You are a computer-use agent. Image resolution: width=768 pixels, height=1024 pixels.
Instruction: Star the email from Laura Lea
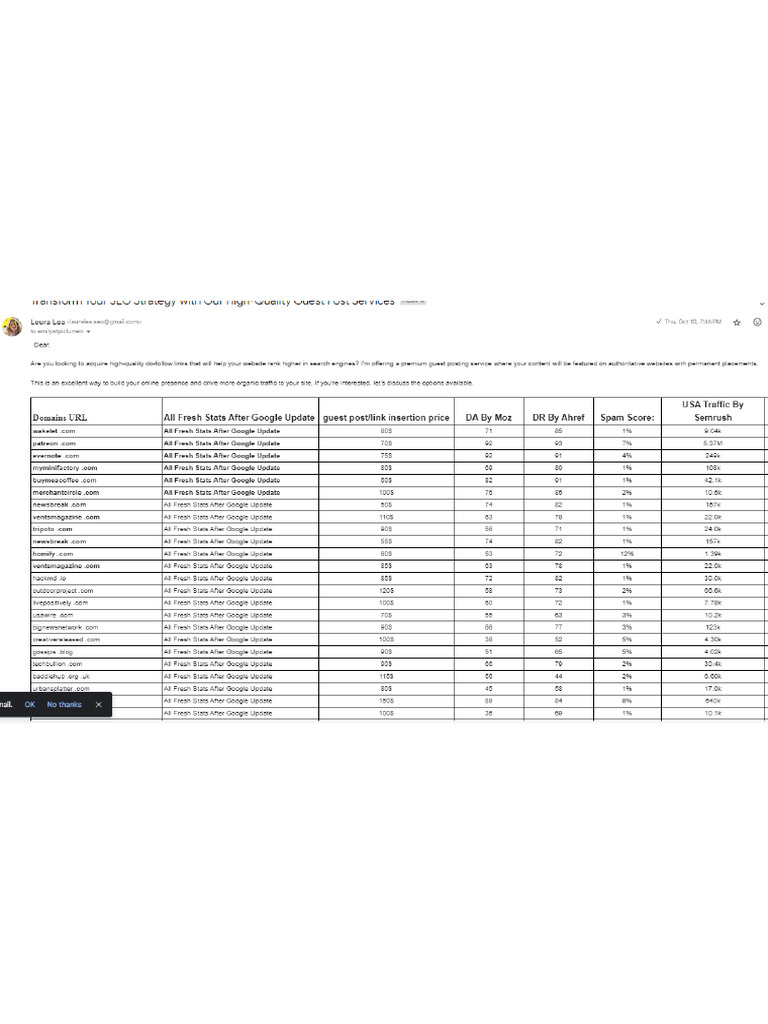point(737,322)
